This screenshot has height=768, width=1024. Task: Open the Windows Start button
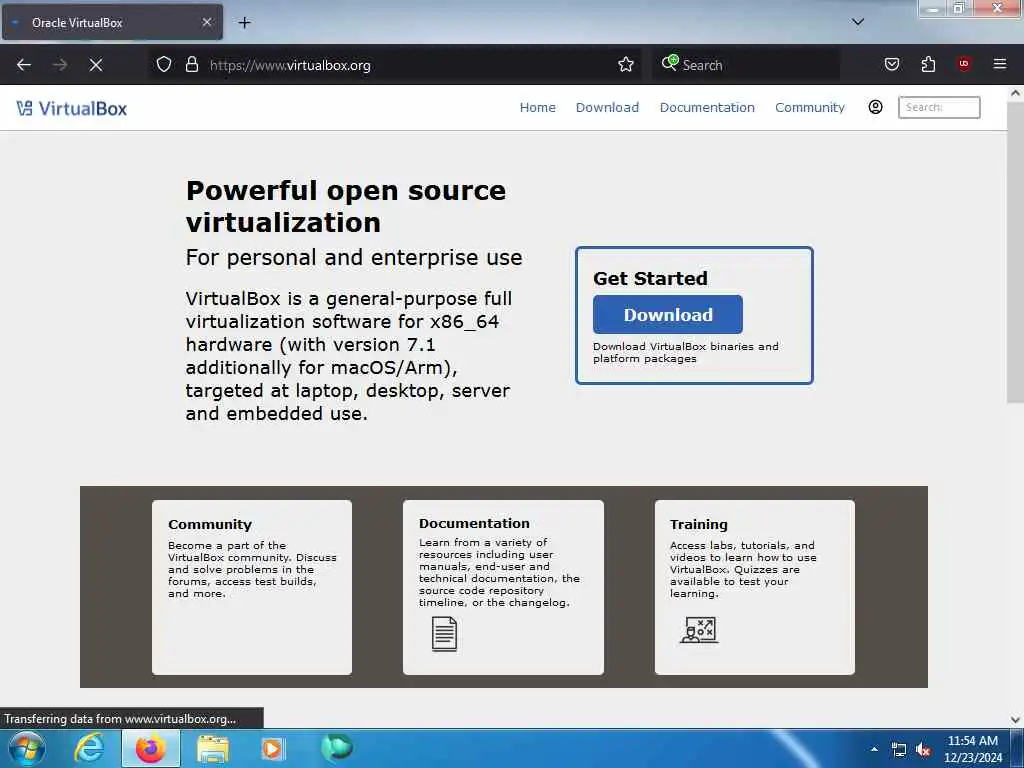[x=27, y=748]
